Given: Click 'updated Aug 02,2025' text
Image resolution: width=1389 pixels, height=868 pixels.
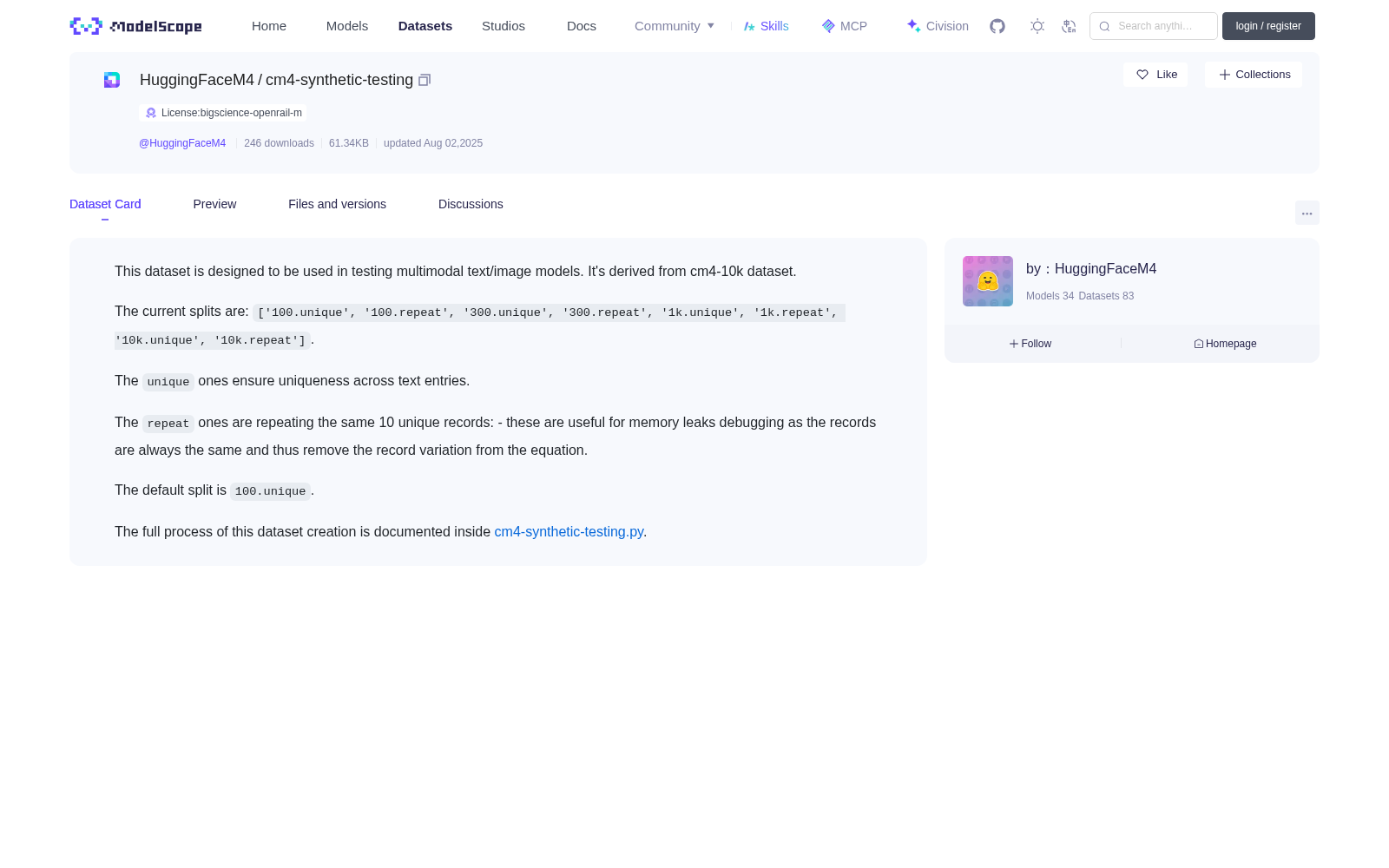Looking at the screenshot, I should [x=433, y=143].
